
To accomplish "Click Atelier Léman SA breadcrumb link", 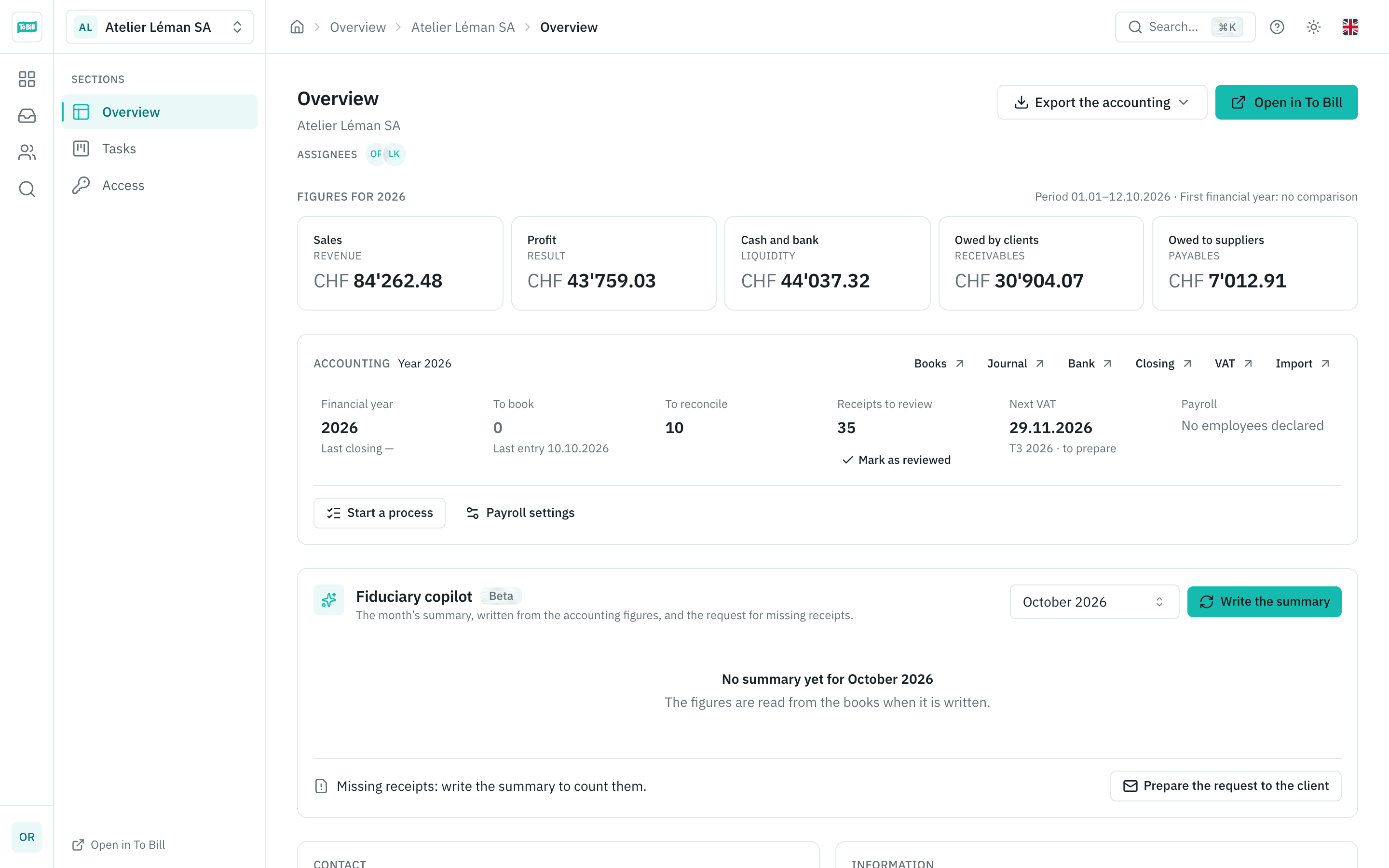I will coord(463,27).
